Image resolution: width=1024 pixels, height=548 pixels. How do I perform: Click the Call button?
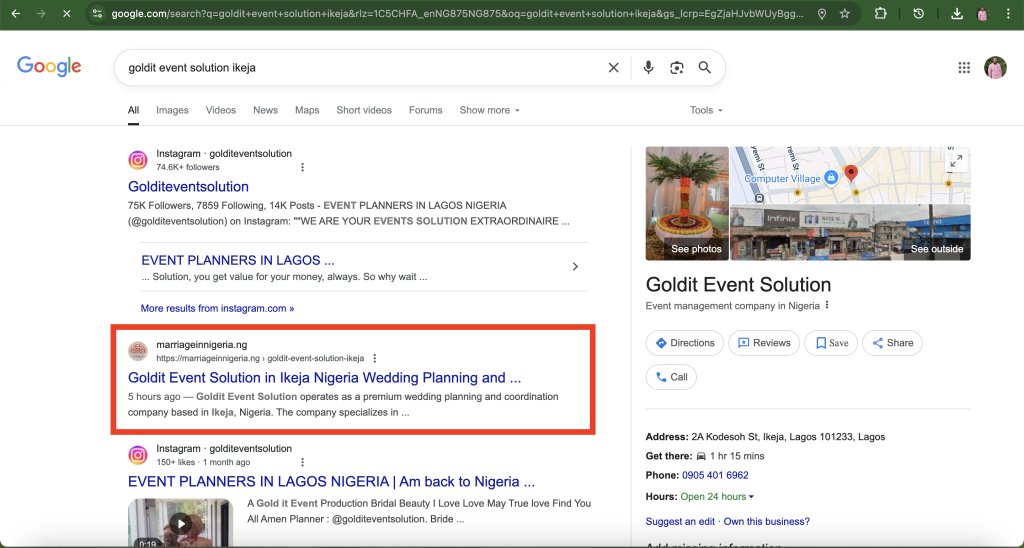[x=671, y=377]
